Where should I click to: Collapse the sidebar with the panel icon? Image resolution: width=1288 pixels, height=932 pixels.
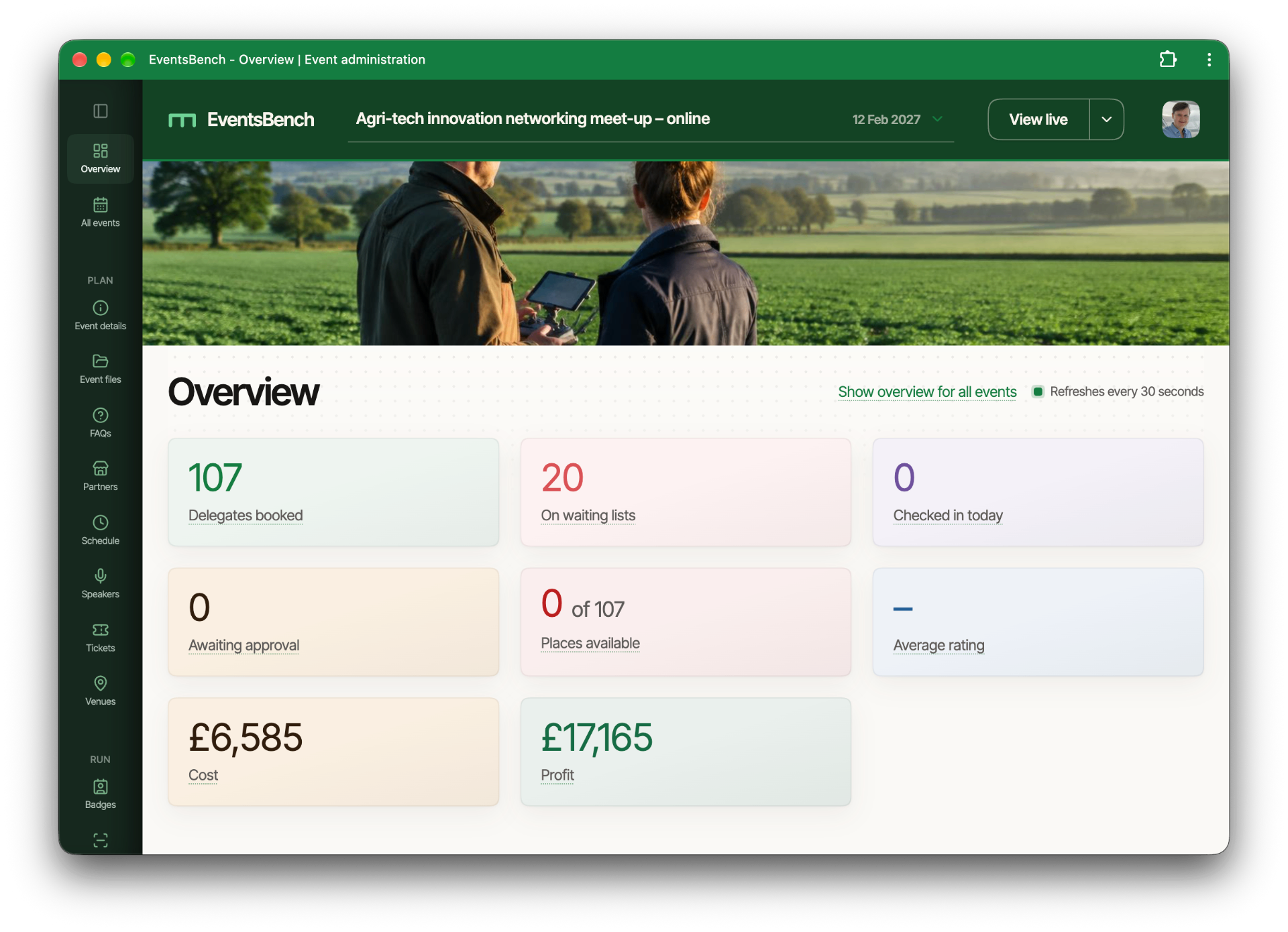point(101,111)
